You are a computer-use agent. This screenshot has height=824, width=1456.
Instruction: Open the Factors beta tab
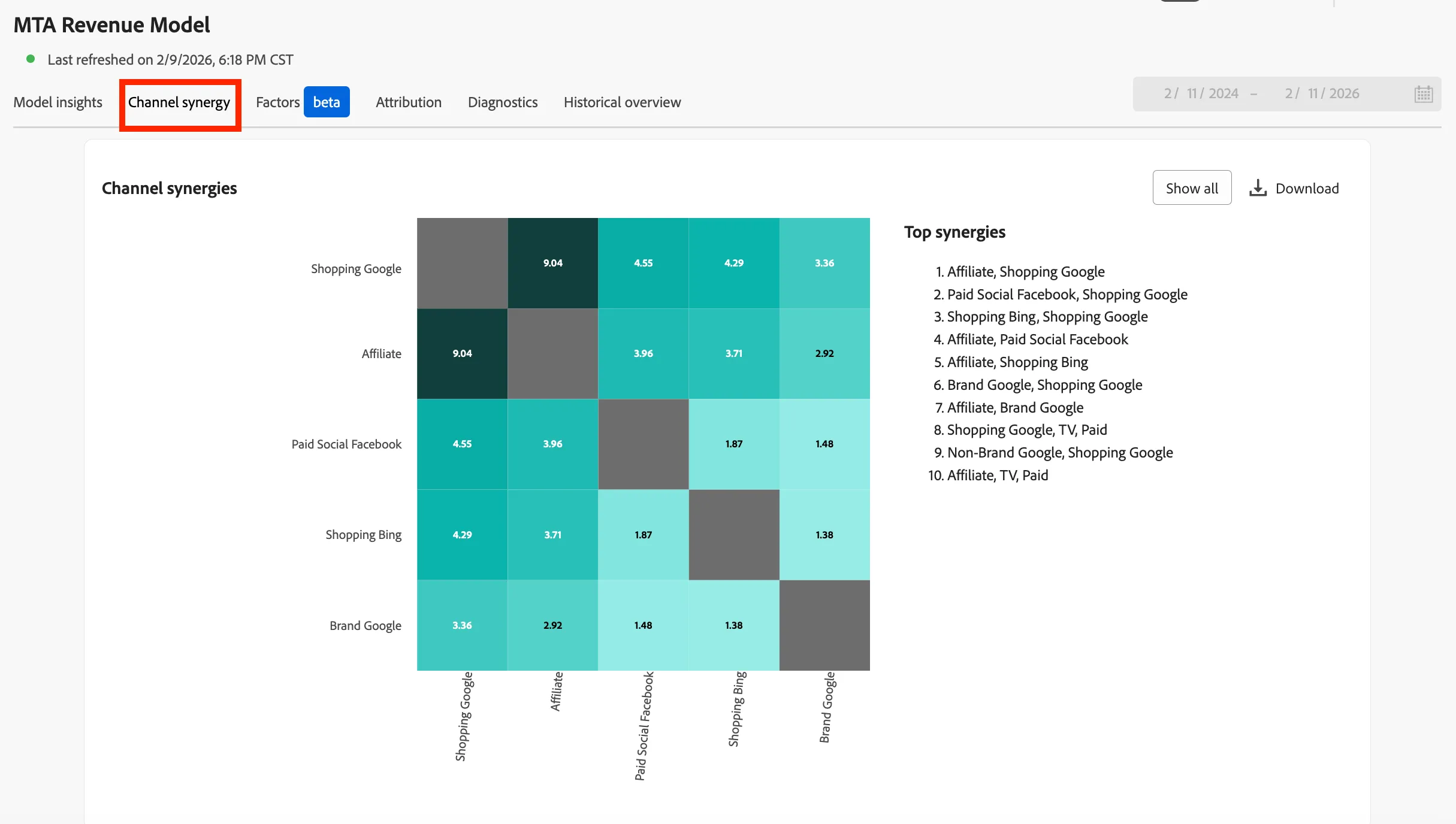click(x=303, y=102)
